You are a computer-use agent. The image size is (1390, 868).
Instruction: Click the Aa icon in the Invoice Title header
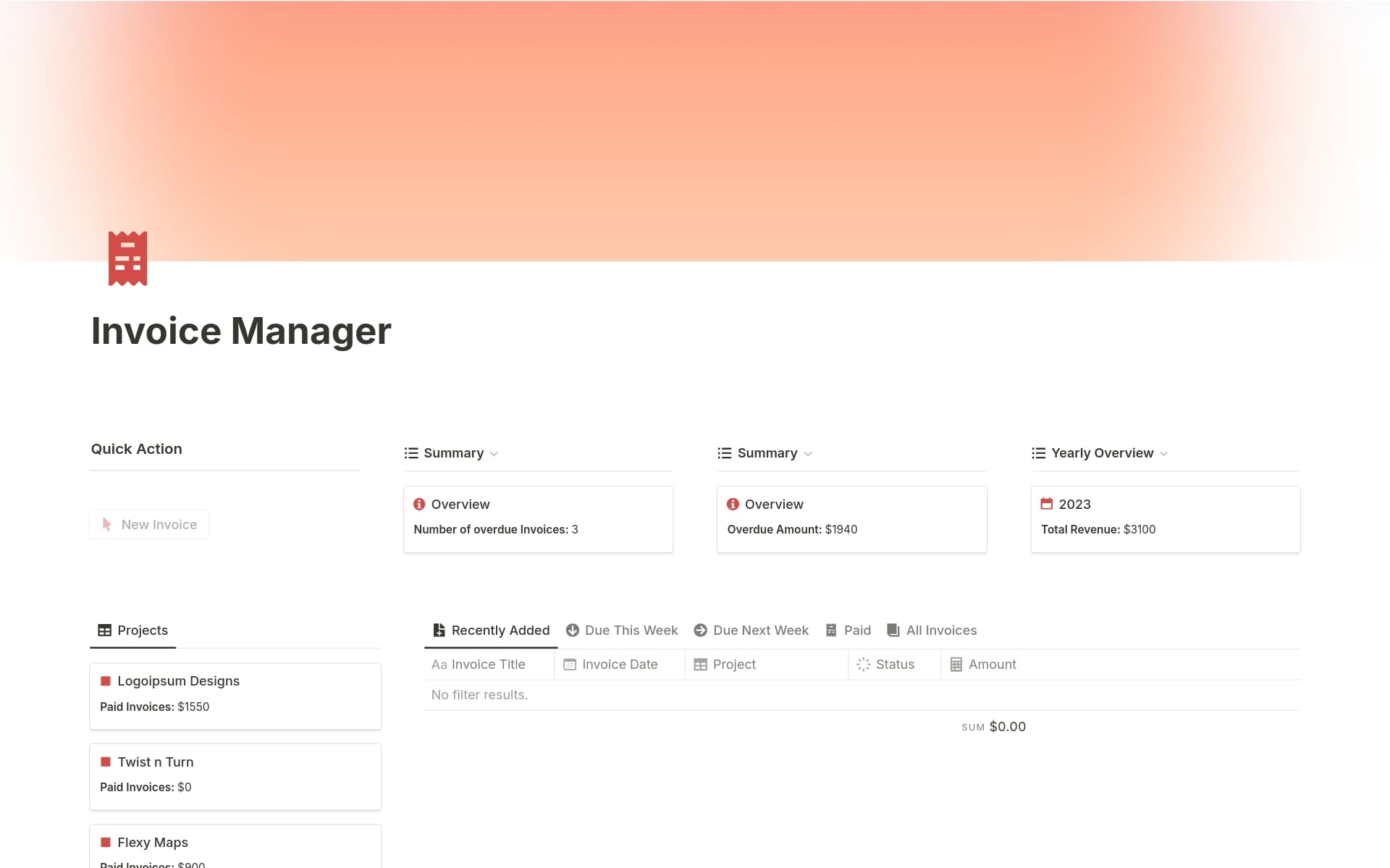439,664
